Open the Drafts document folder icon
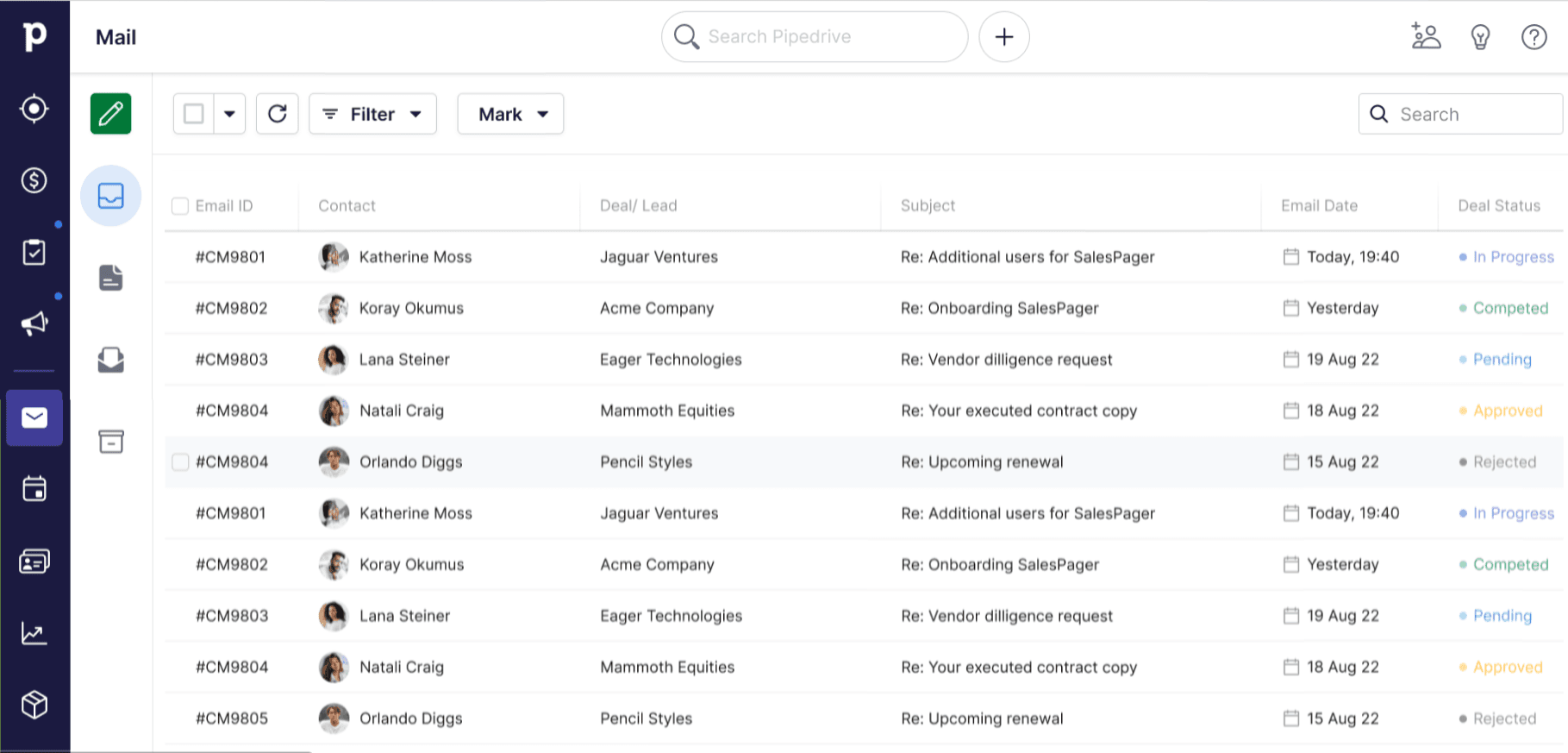 (110, 278)
